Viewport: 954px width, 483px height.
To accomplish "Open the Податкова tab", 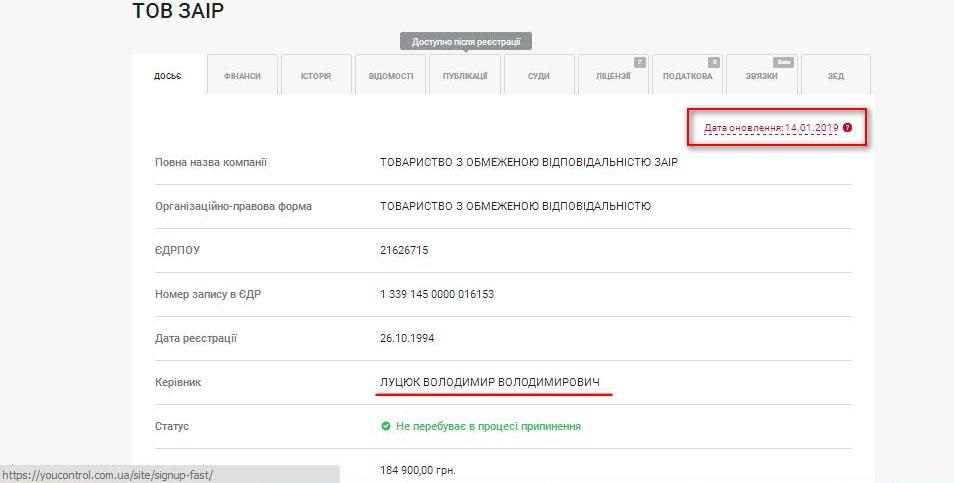I will [x=687, y=76].
